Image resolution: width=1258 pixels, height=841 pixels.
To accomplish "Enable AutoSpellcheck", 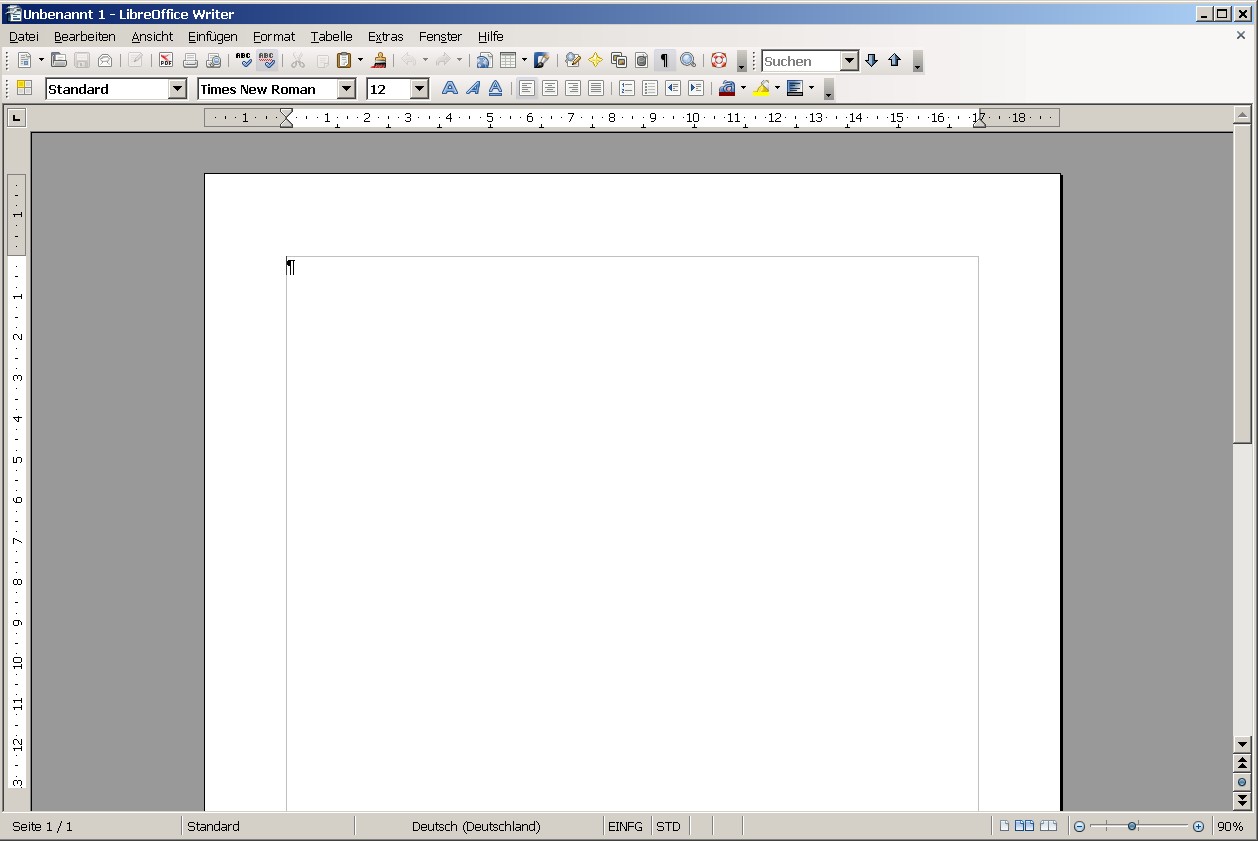I will pyautogui.click(x=267, y=60).
